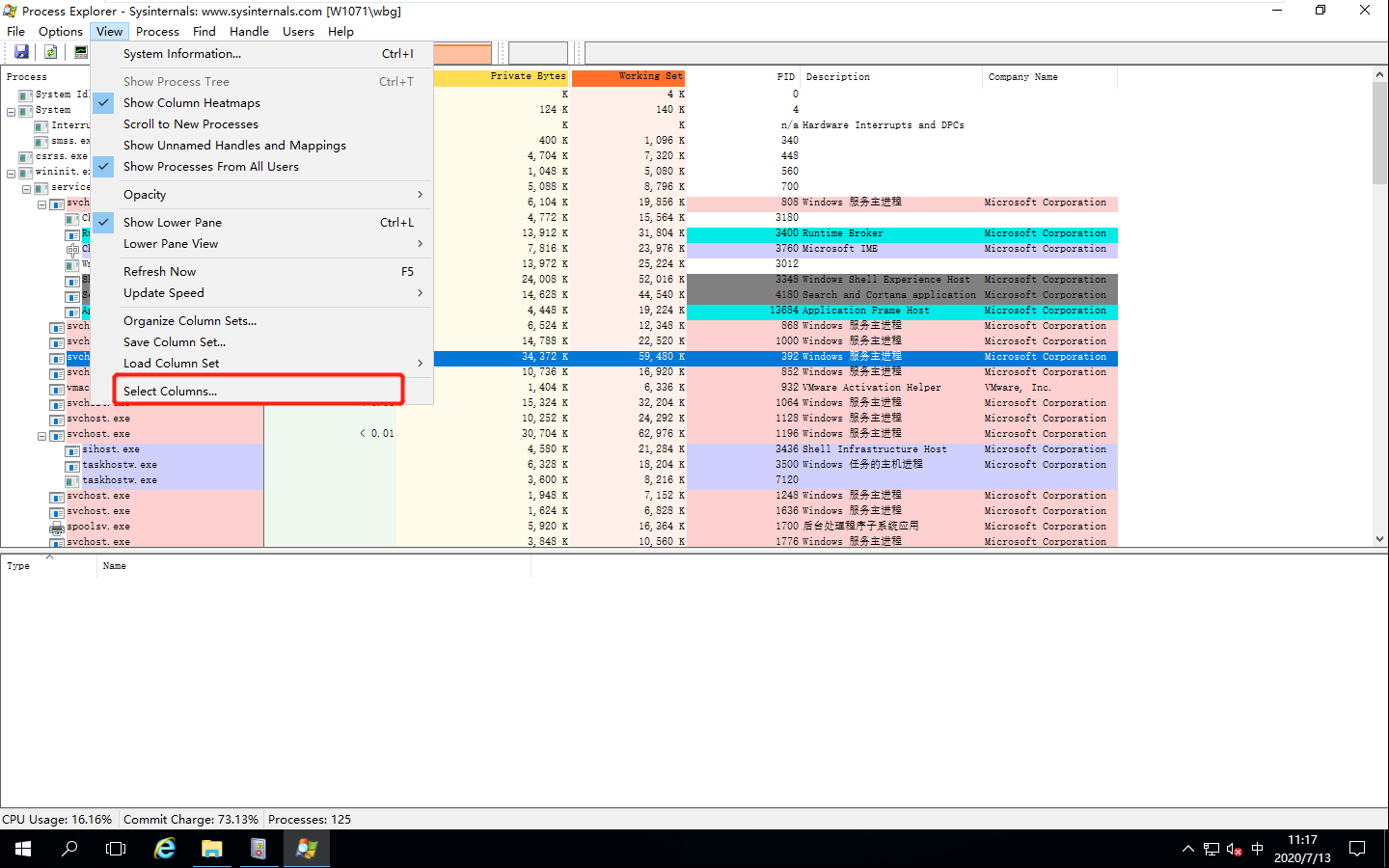Open the Options menu
The width and height of the screenshot is (1389, 868).
tap(61, 32)
